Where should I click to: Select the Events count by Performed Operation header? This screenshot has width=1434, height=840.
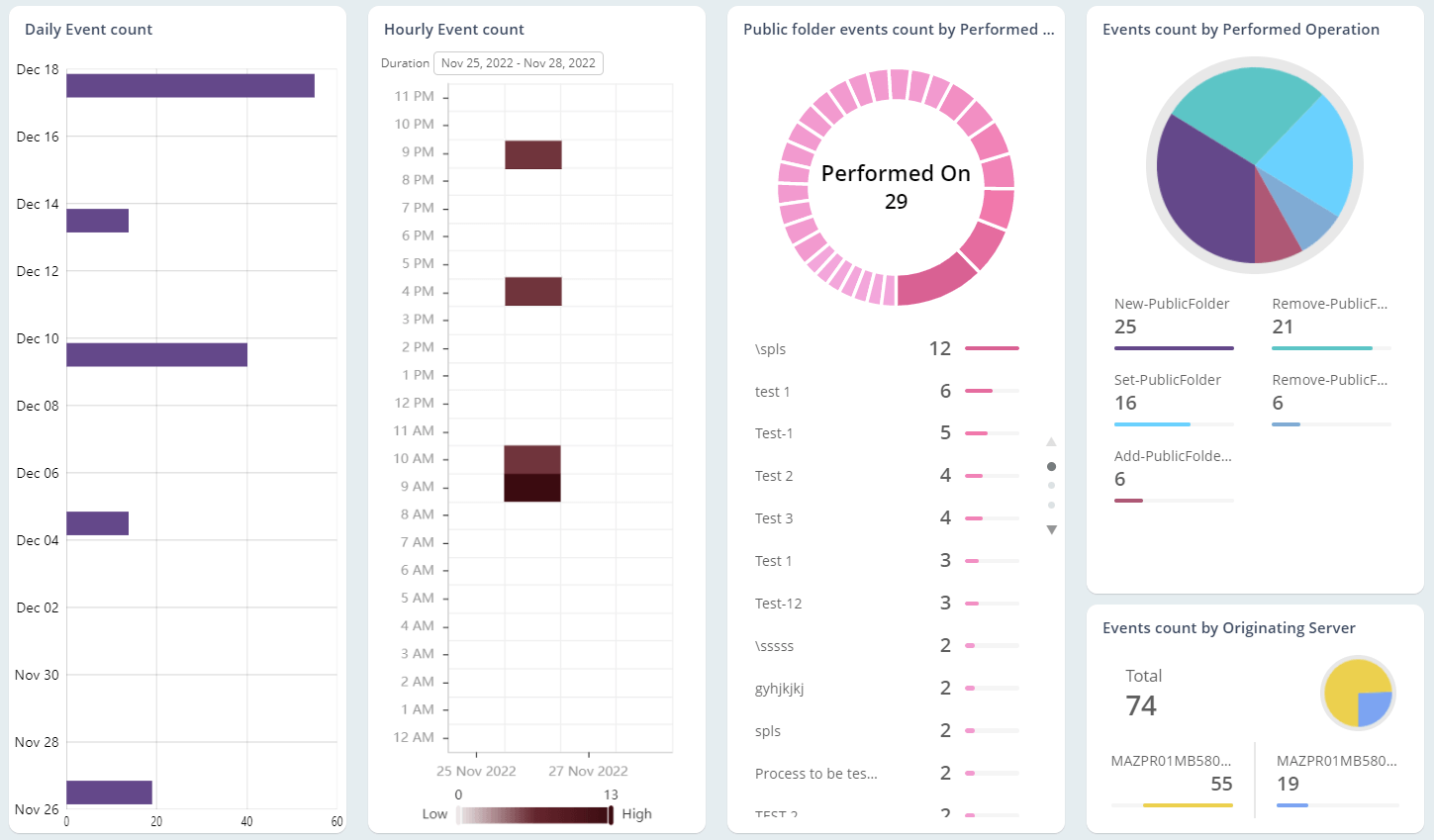[x=1241, y=30]
